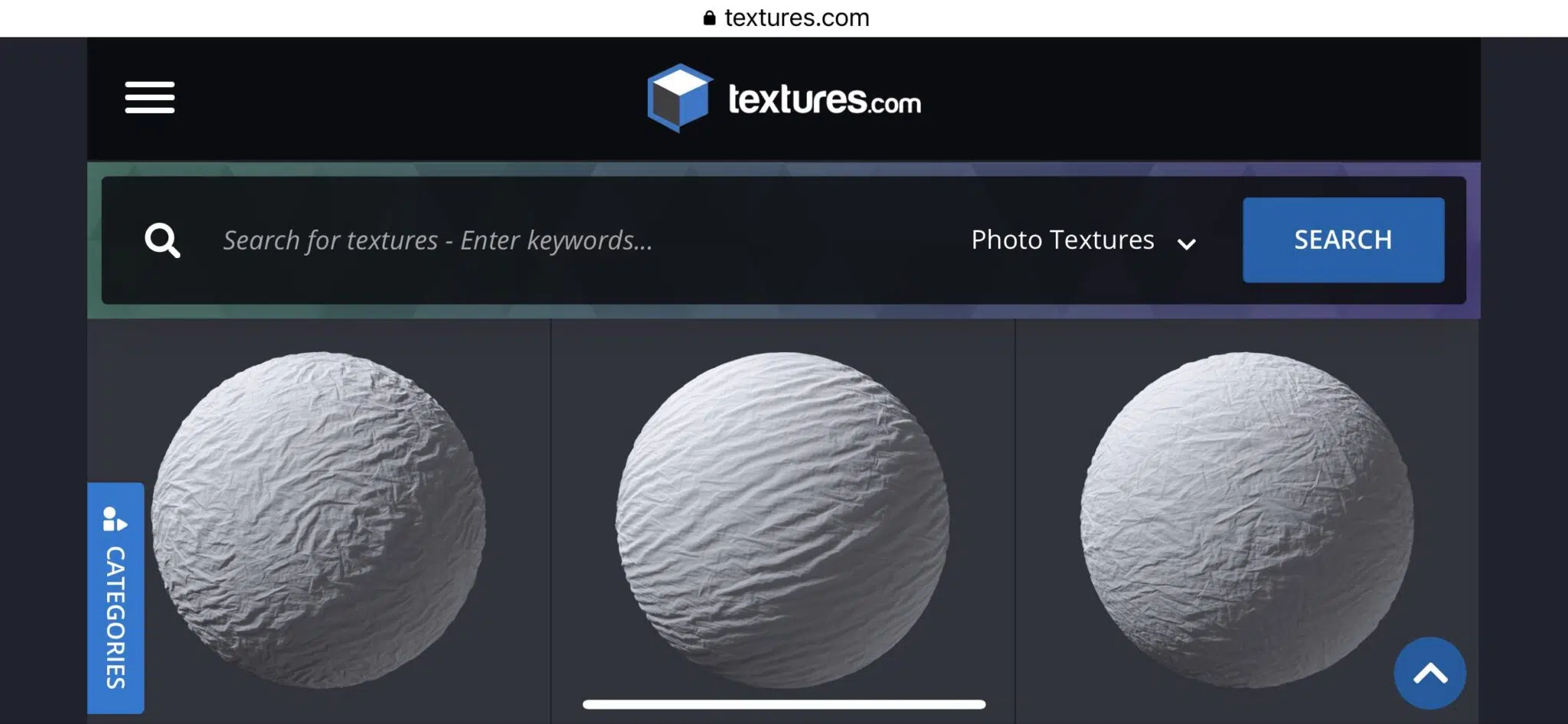The height and width of the screenshot is (724, 1568).
Task: Click the chevron next to Photo Textures
Action: click(x=1186, y=244)
